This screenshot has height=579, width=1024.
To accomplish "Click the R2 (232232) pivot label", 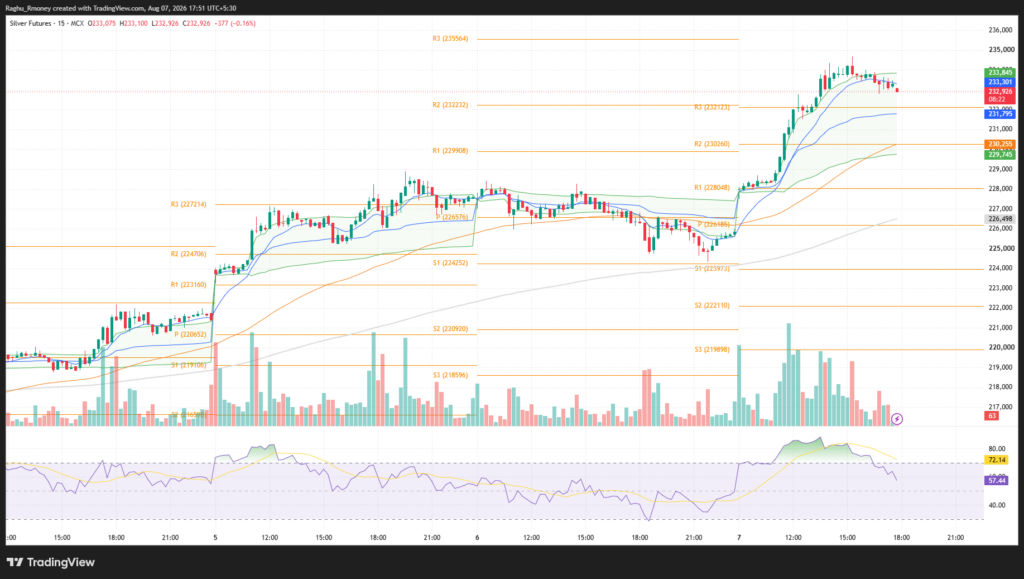I will 450,104.
